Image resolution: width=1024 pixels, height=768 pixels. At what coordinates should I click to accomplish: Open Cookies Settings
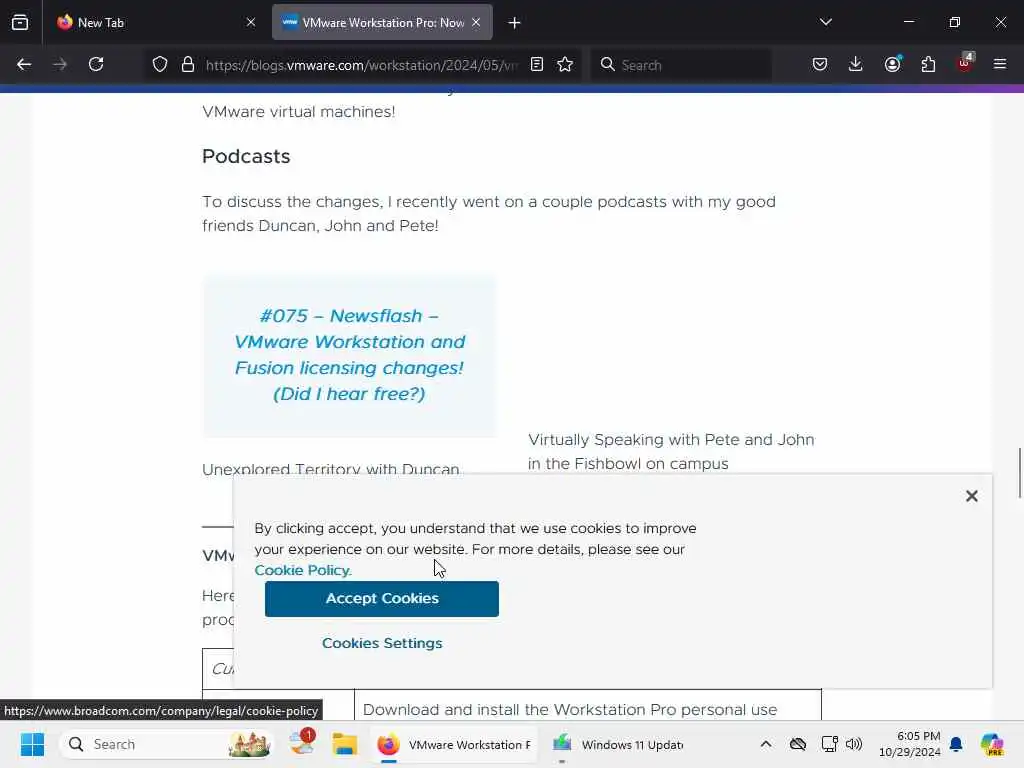(x=382, y=643)
